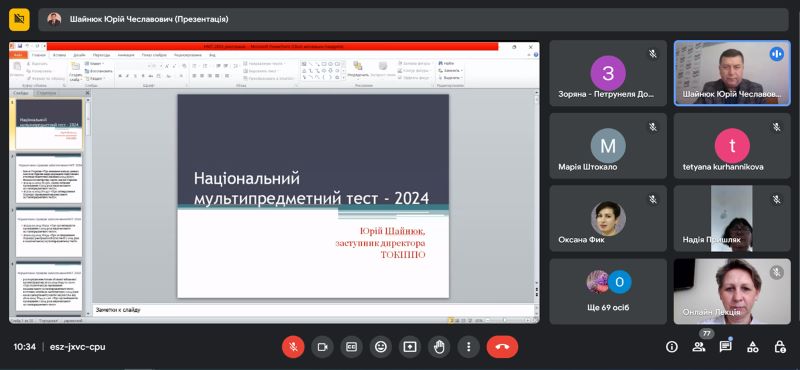The height and width of the screenshot is (370, 800).
Task: Select the Онлайн Лекція video tile
Action: click(x=732, y=291)
